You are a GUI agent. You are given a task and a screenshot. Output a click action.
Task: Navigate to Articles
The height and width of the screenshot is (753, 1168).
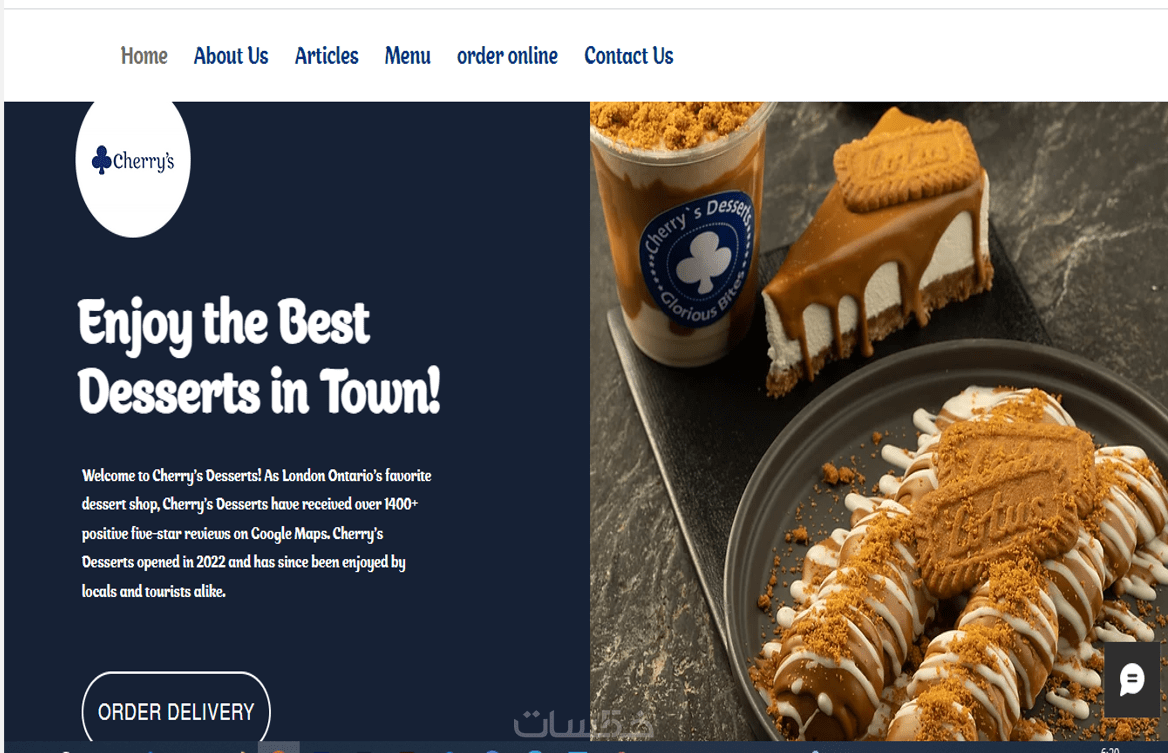tap(326, 56)
